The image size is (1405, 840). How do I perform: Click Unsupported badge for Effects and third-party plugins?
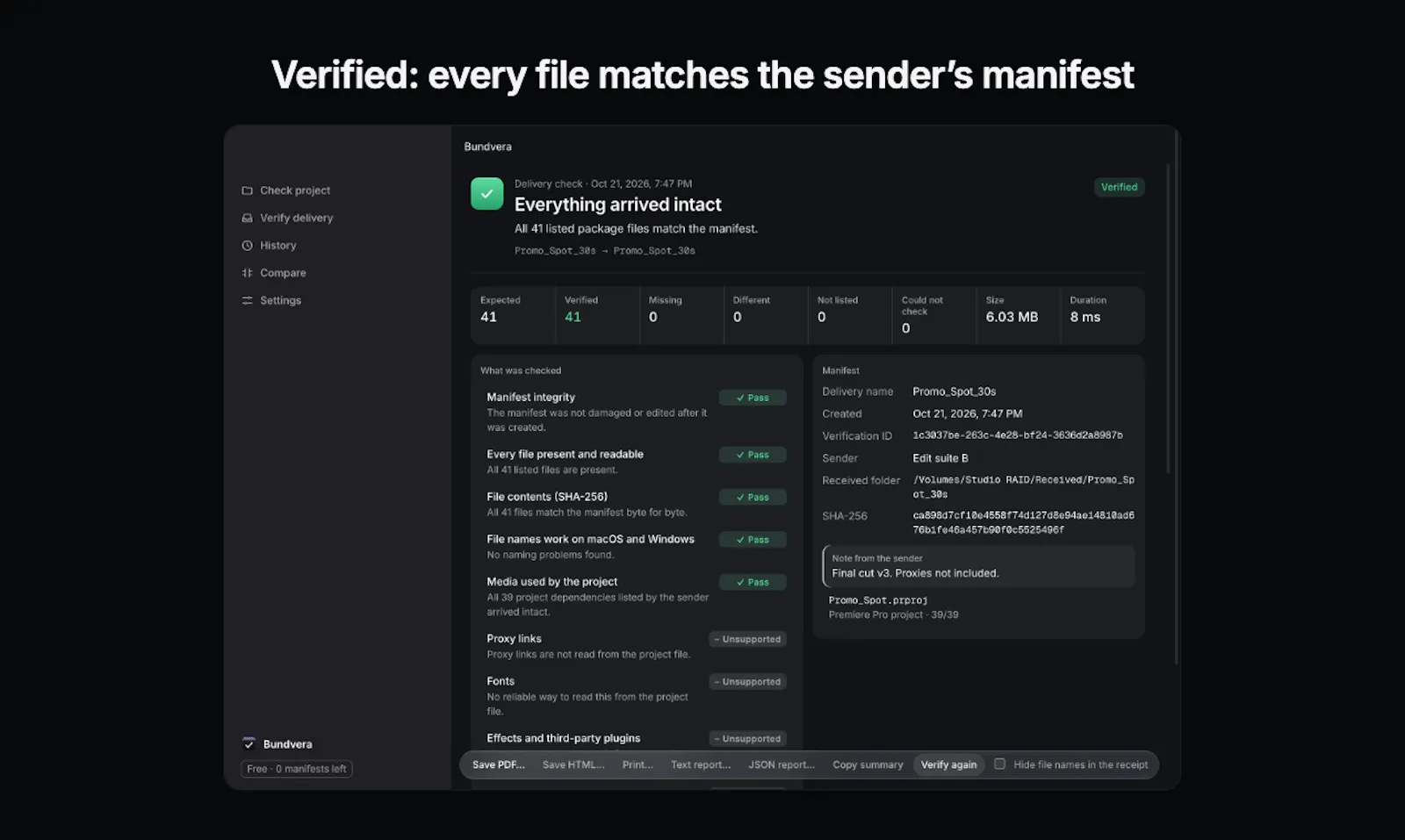click(x=747, y=738)
